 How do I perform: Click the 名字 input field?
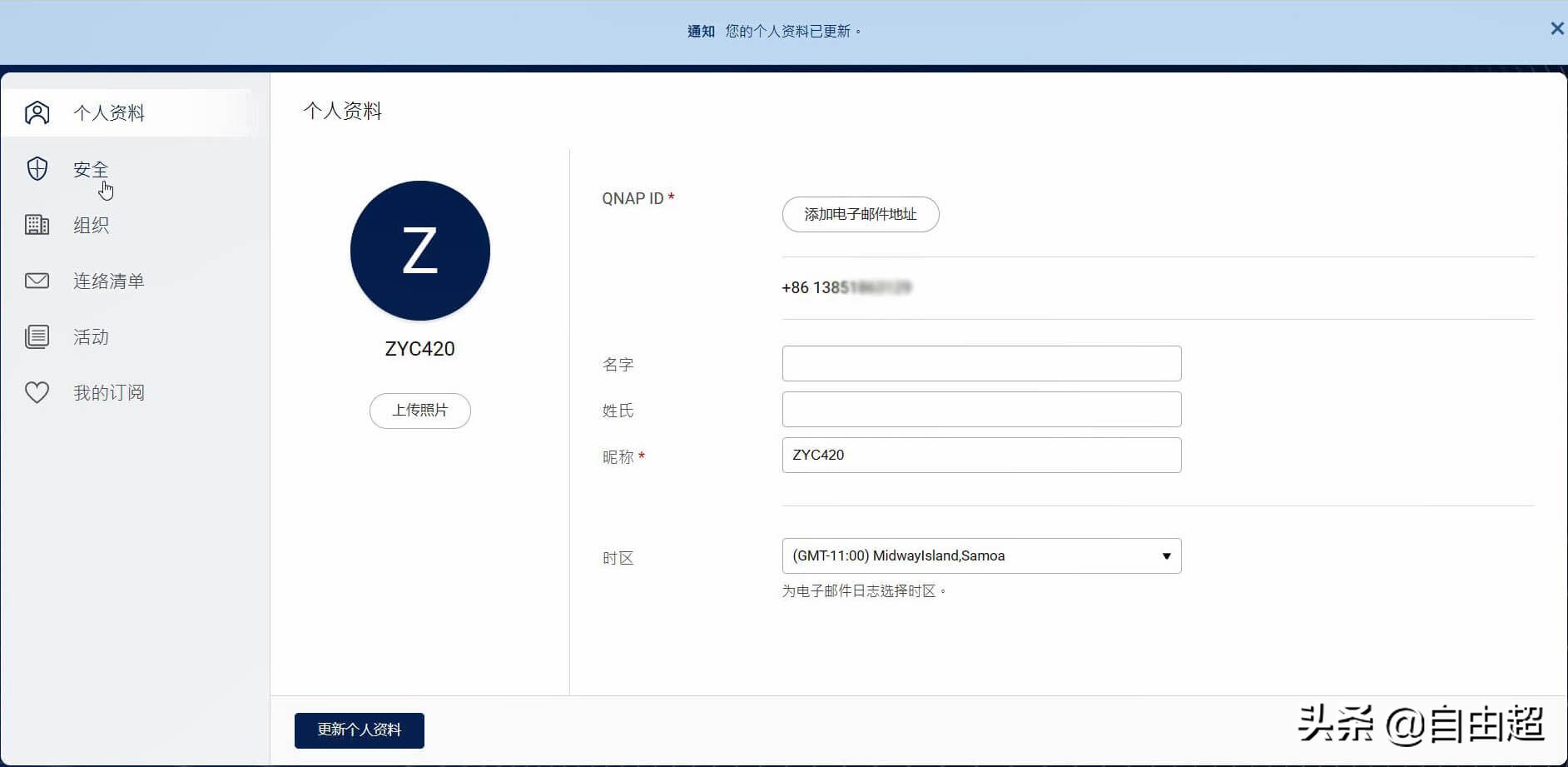pyautogui.click(x=980, y=363)
